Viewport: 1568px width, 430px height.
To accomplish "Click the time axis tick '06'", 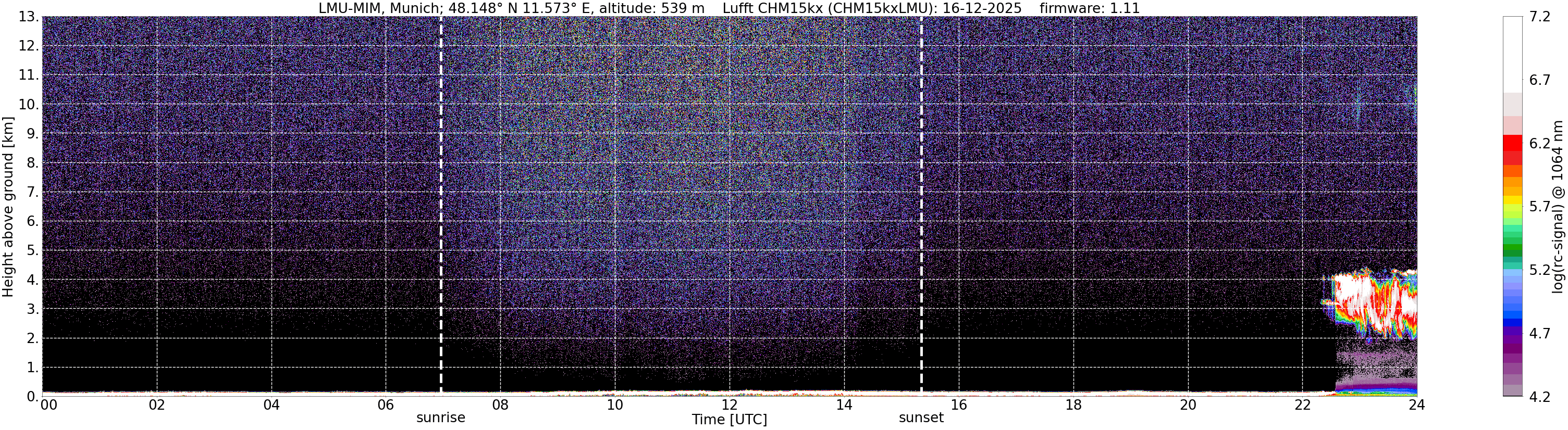I will click(x=386, y=405).
